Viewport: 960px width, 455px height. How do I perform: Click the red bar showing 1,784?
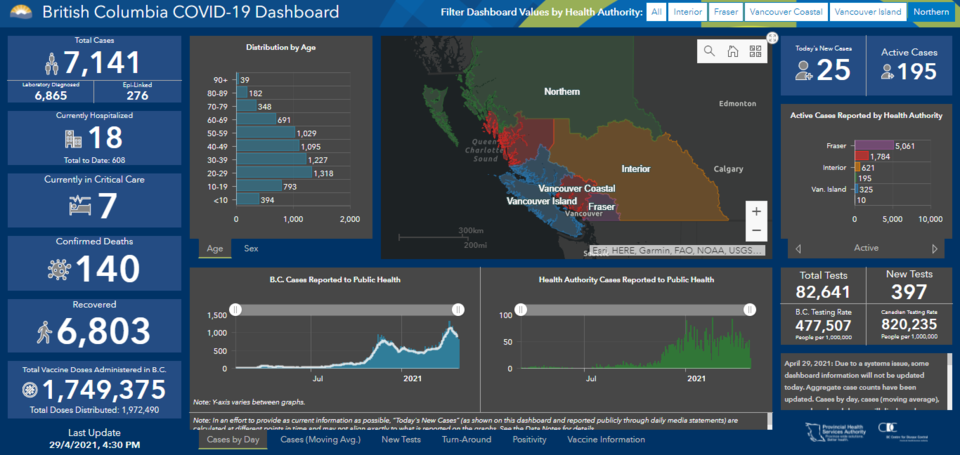click(x=861, y=156)
